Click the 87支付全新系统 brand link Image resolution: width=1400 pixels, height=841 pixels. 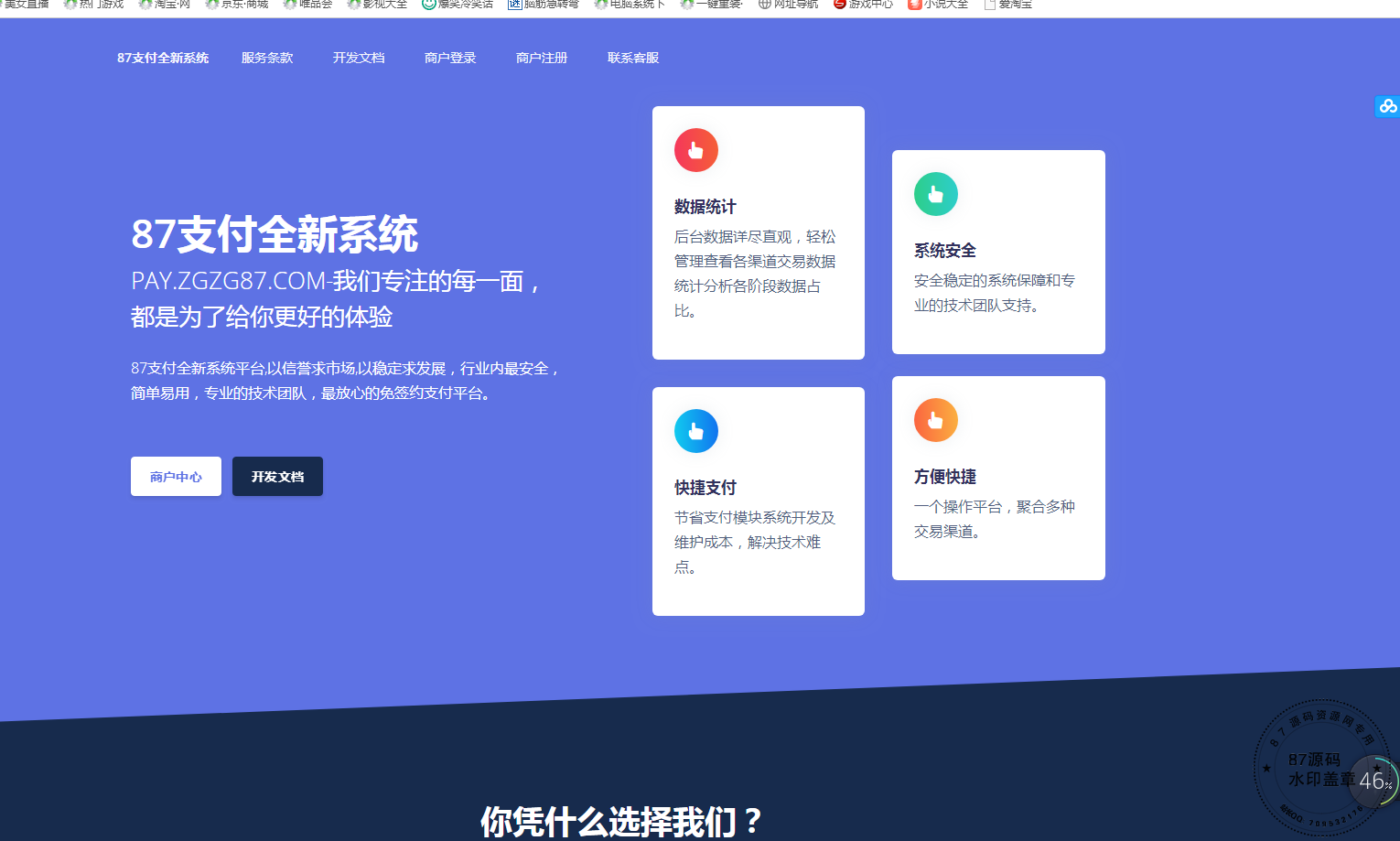tap(163, 58)
